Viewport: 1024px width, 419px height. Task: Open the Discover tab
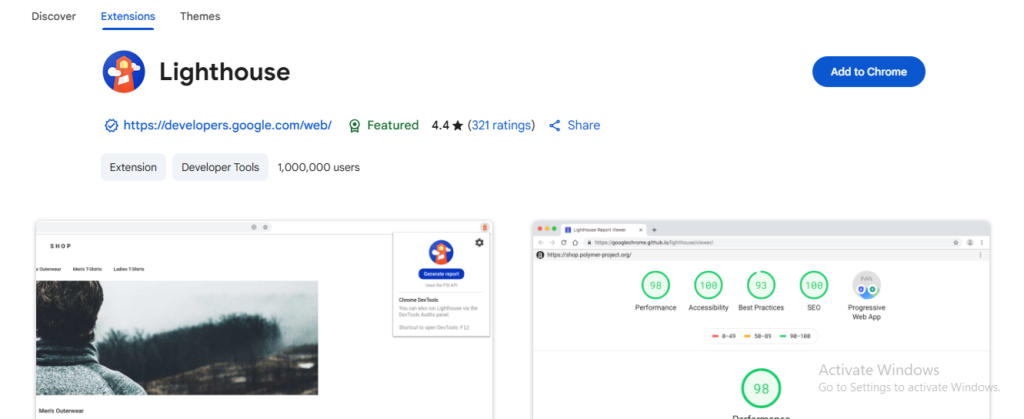pos(54,16)
